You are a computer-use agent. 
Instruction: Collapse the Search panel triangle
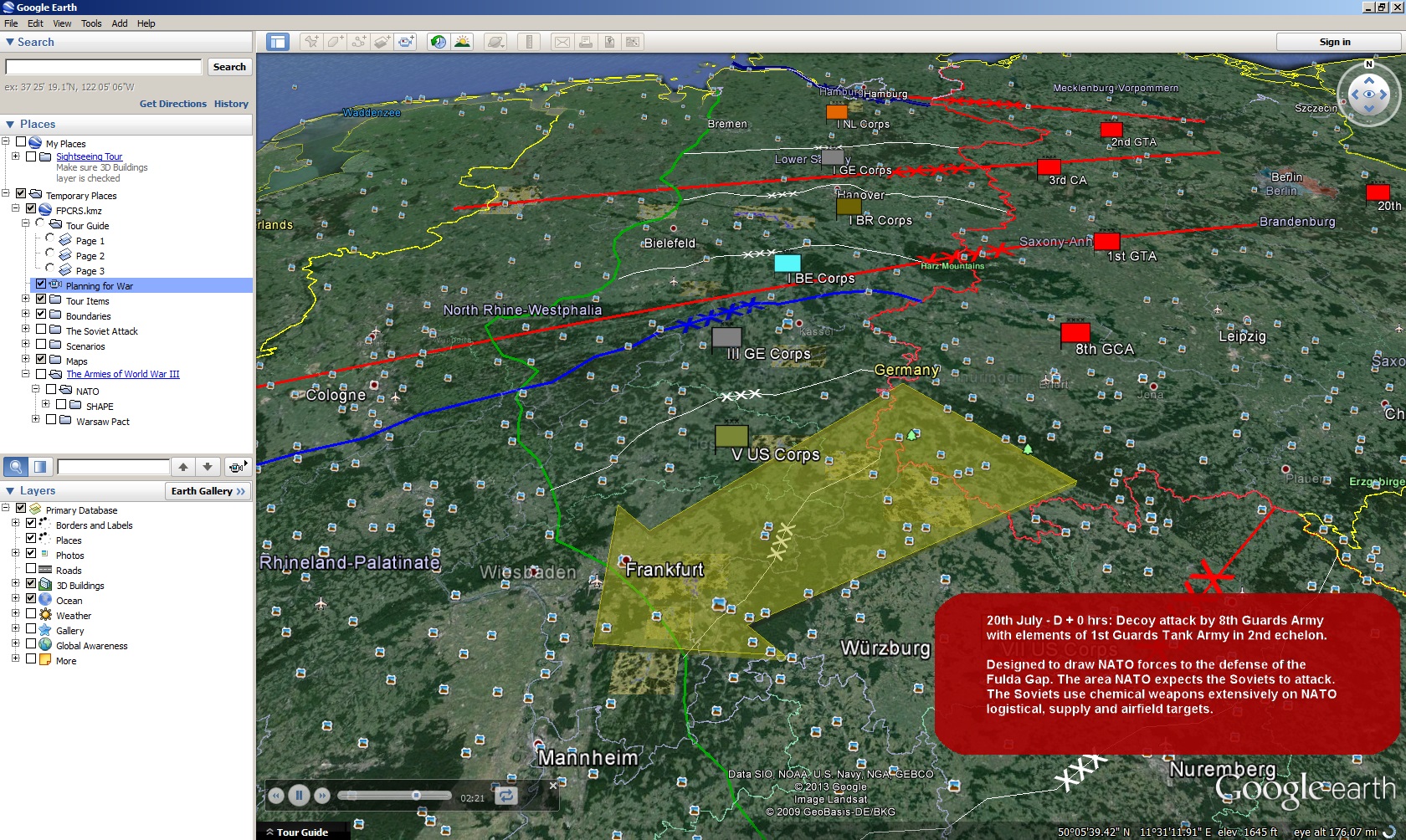pyautogui.click(x=10, y=42)
